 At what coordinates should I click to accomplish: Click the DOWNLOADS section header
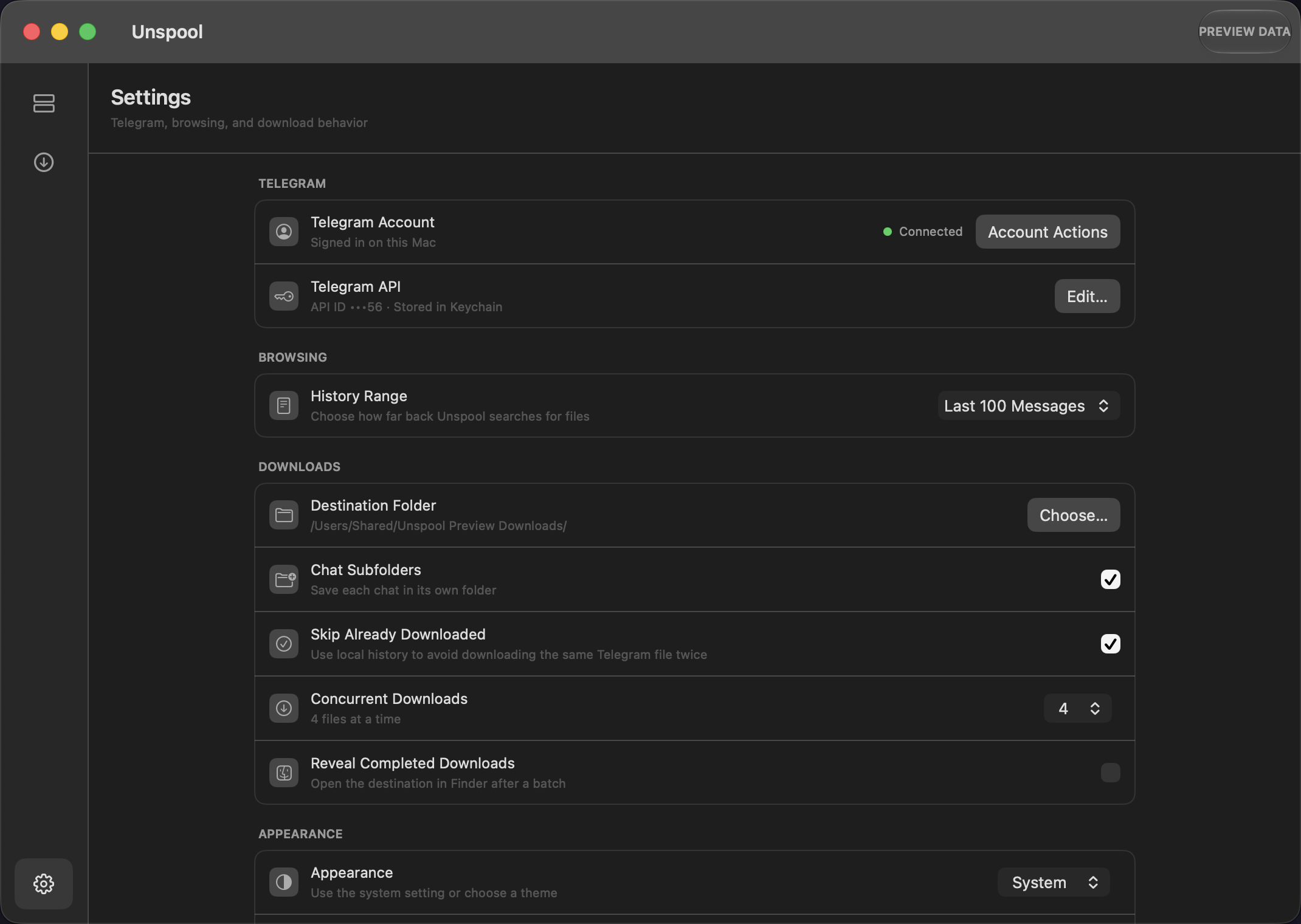tap(300, 467)
